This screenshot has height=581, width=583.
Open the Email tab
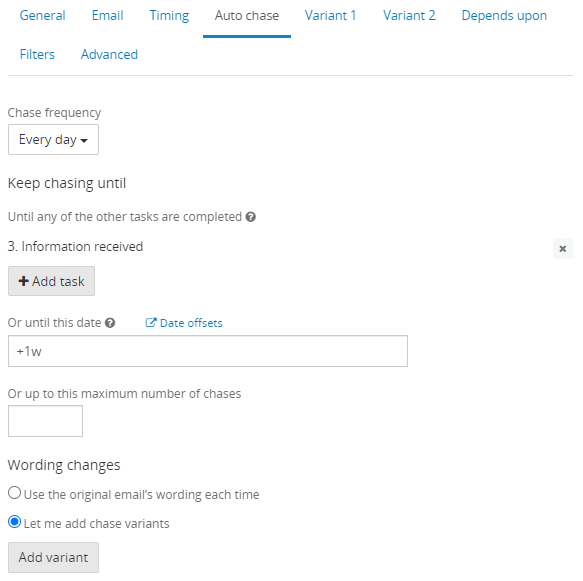click(107, 16)
